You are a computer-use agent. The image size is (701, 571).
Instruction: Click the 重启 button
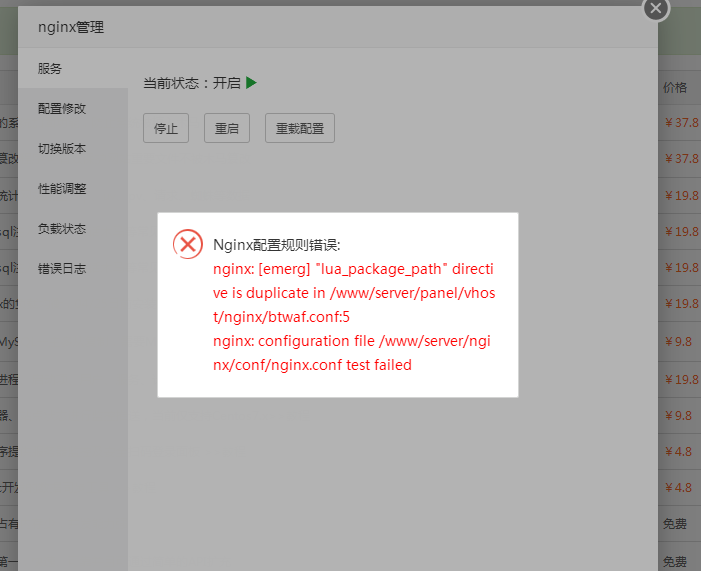pos(227,128)
